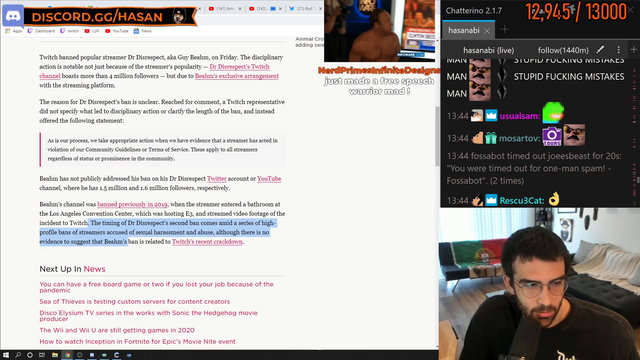Click hasanabi (live) split header
Viewport: 640px width, 360px height.
[x=489, y=50]
